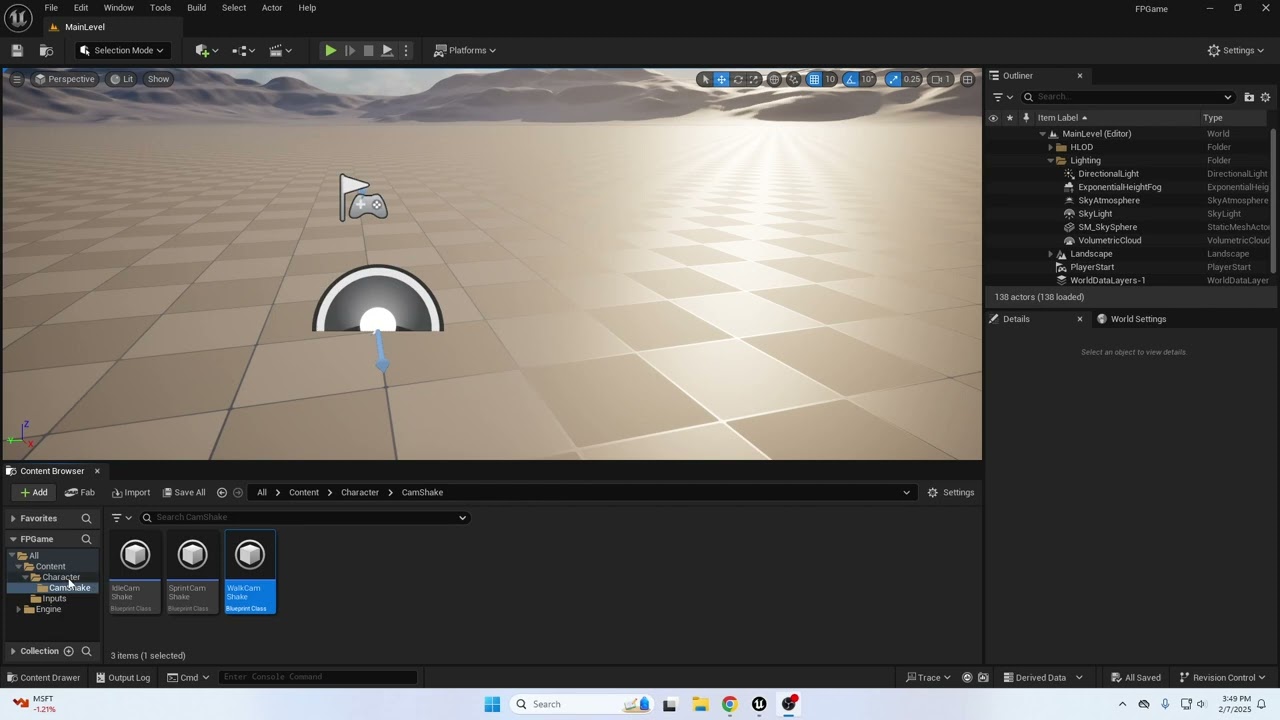Open the viewport layout grid icon
This screenshot has height=720, width=1280.
pyautogui.click(x=967, y=79)
